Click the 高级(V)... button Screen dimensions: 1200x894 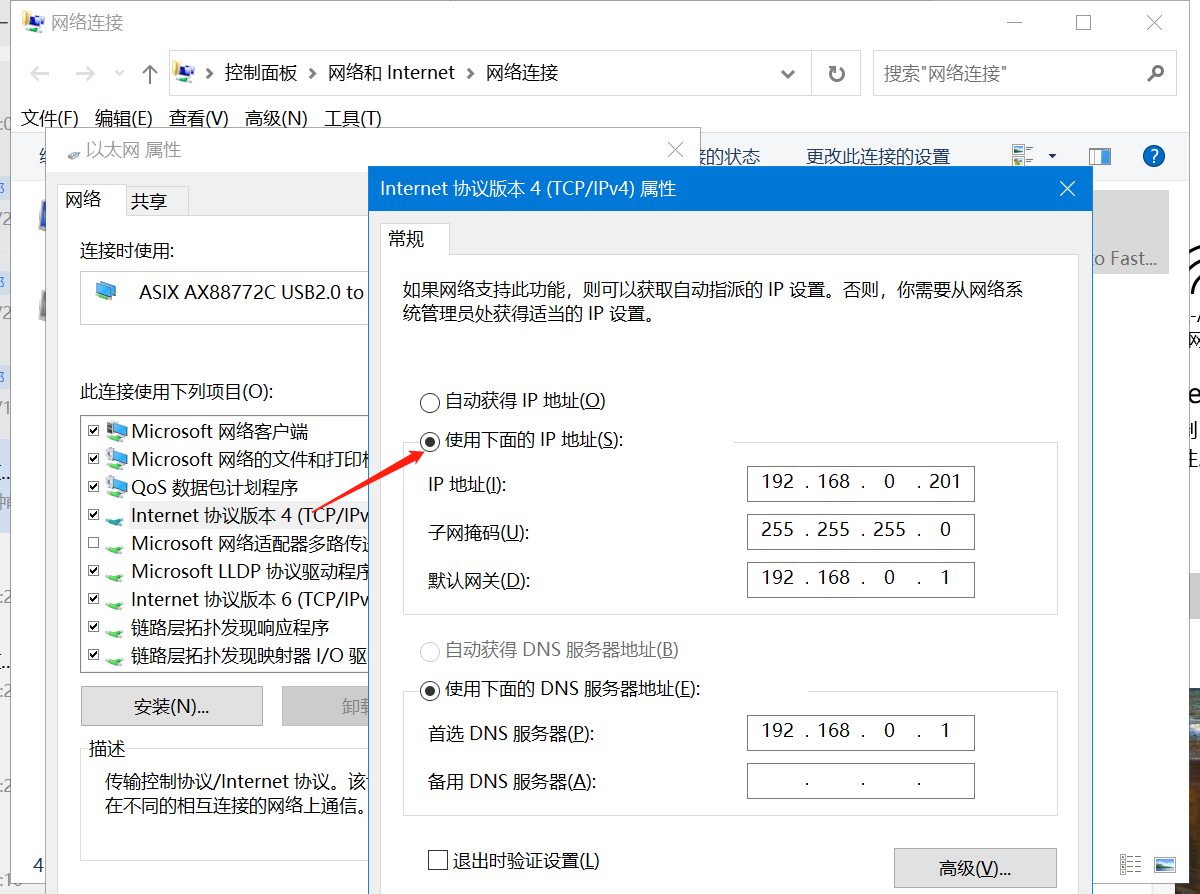point(974,868)
